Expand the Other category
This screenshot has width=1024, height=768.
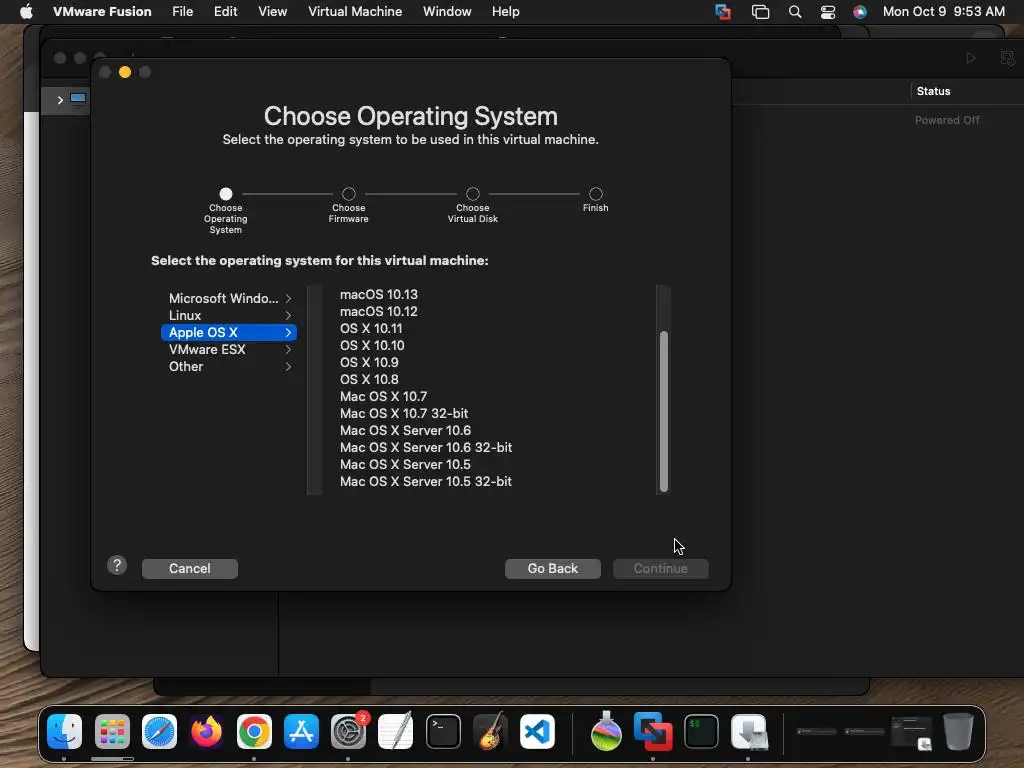pyautogui.click(x=229, y=366)
